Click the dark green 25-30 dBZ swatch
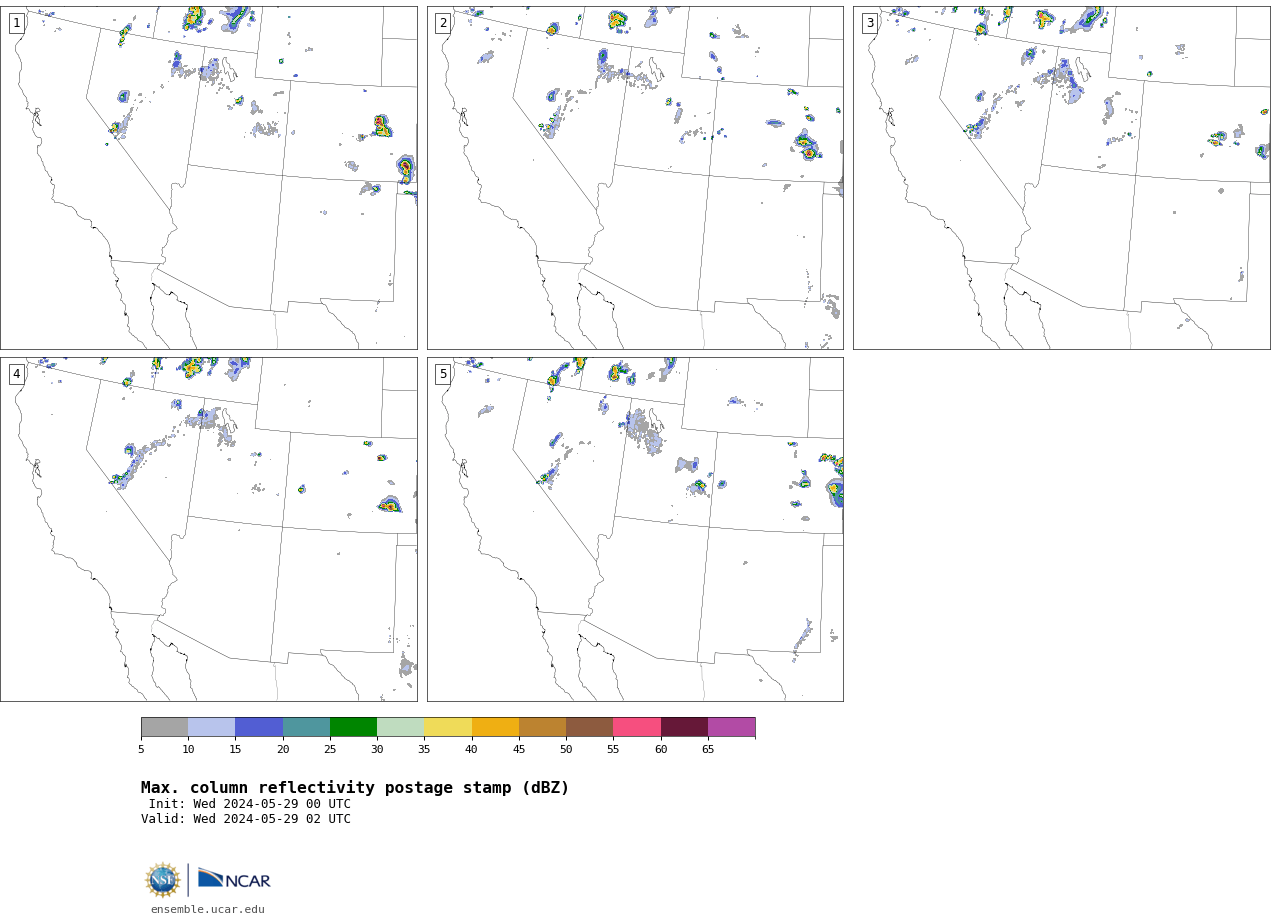 tap(353, 727)
